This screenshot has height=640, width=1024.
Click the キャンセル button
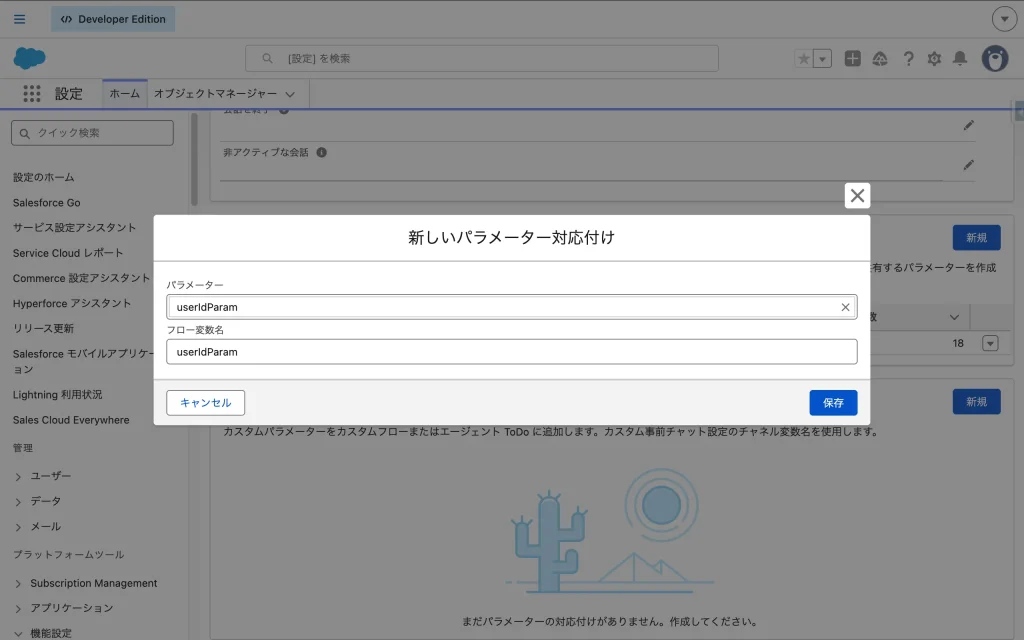click(x=205, y=403)
